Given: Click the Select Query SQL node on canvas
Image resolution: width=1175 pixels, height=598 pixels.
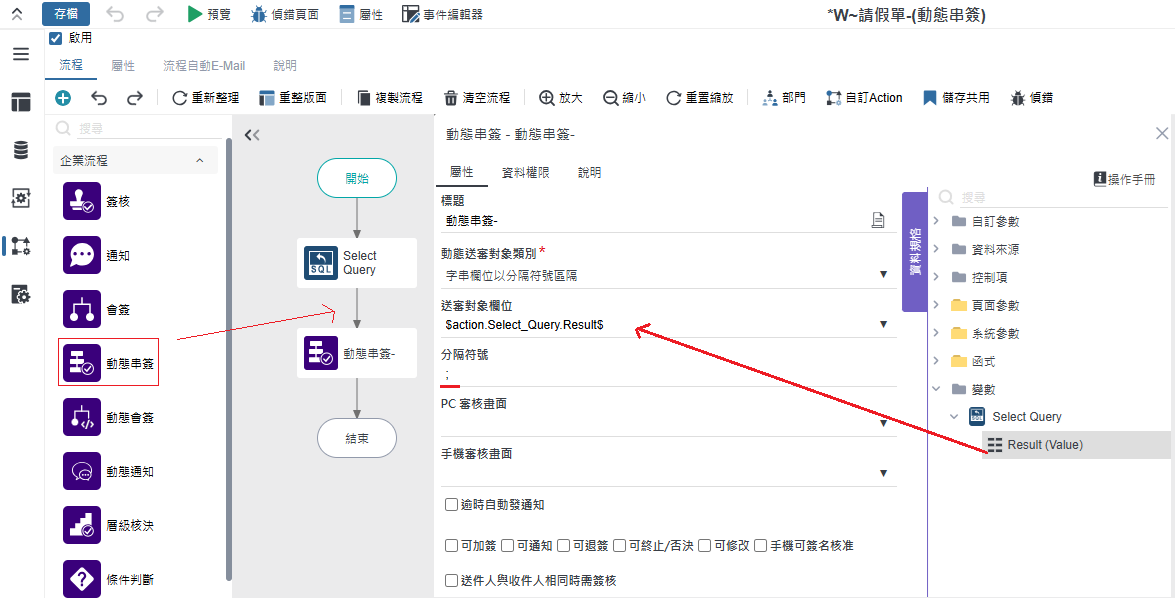Looking at the screenshot, I should click(x=356, y=263).
